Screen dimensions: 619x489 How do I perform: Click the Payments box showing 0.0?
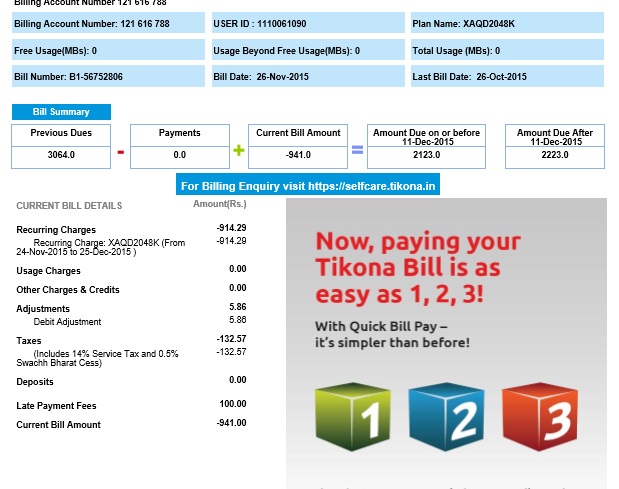click(179, 155)
